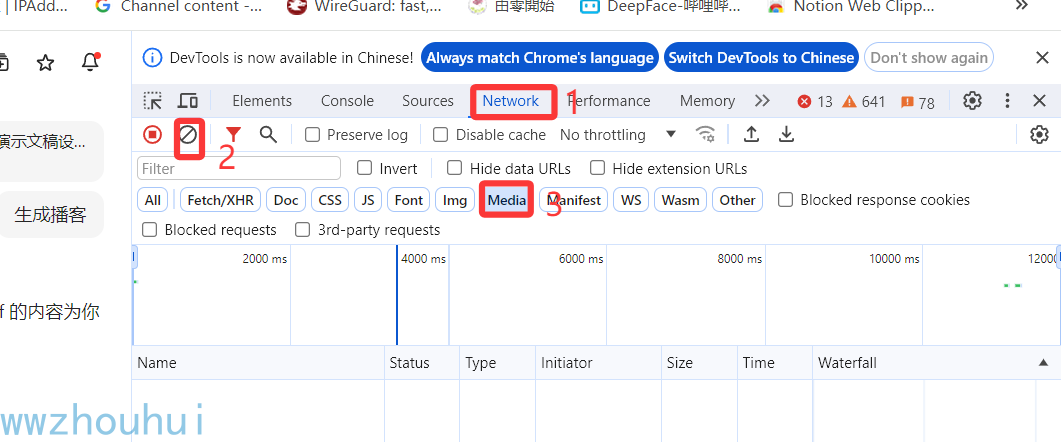Image resolution: width=1061 pixels, height=442 pixels.
Task: Click the import HAR upload icon
Action: (751, 134)
